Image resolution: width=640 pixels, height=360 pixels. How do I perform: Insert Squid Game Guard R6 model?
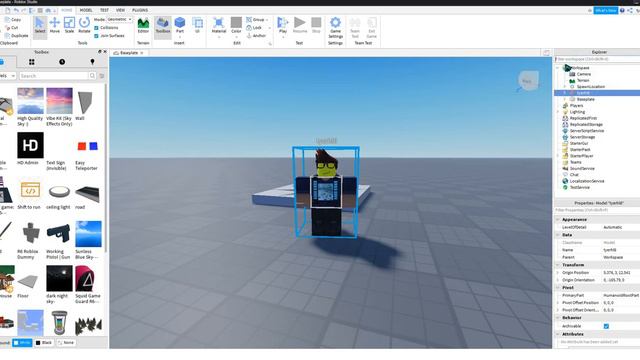(x=87, y=285)
